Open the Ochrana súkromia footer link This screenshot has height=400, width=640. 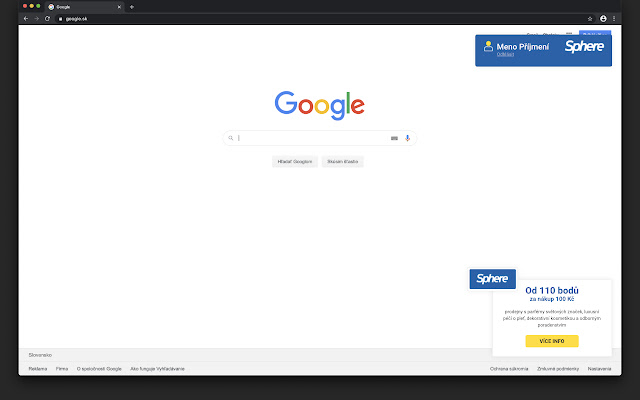[x=509, y=369]
